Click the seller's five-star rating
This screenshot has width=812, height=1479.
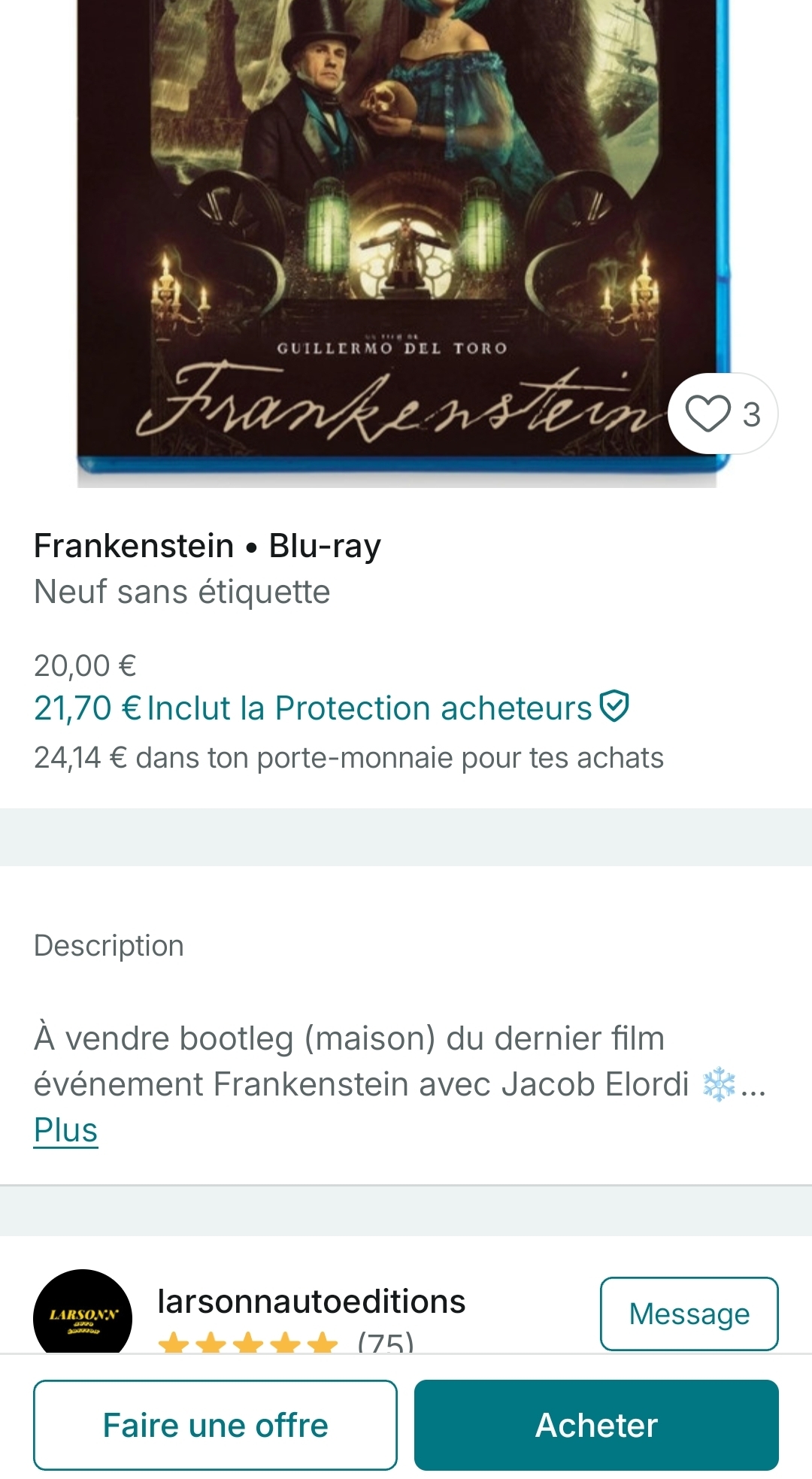point(248,1344)
